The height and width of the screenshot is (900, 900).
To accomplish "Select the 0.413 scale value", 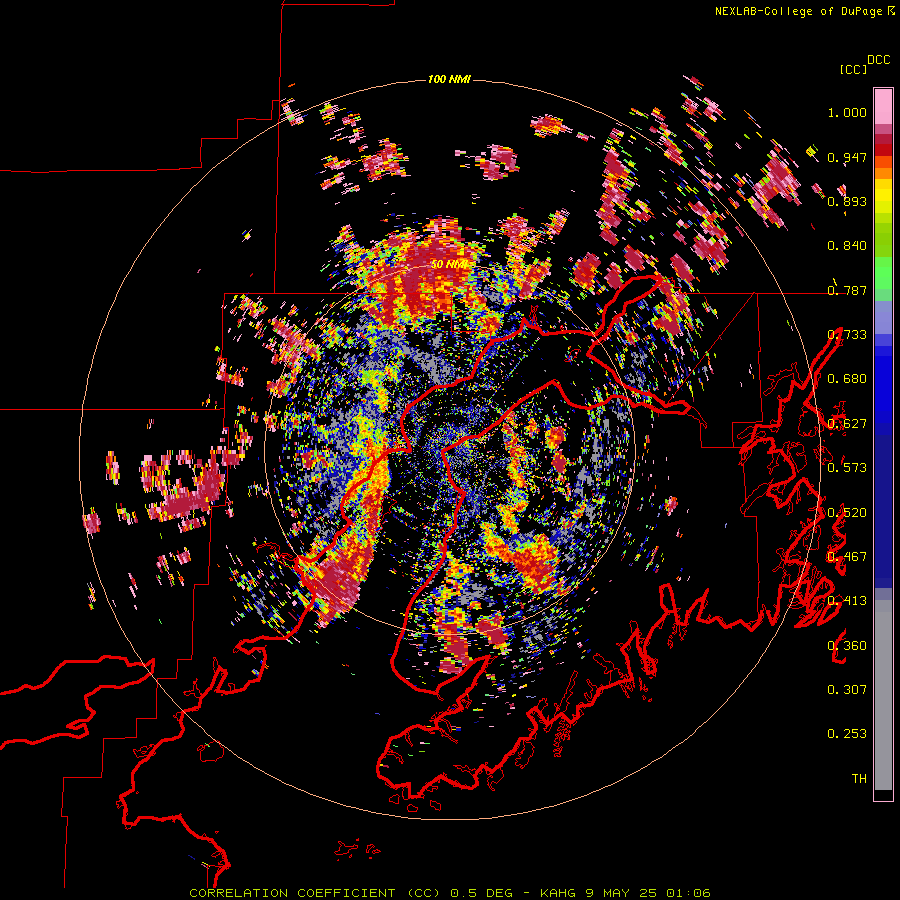I will tap(847, 601).
